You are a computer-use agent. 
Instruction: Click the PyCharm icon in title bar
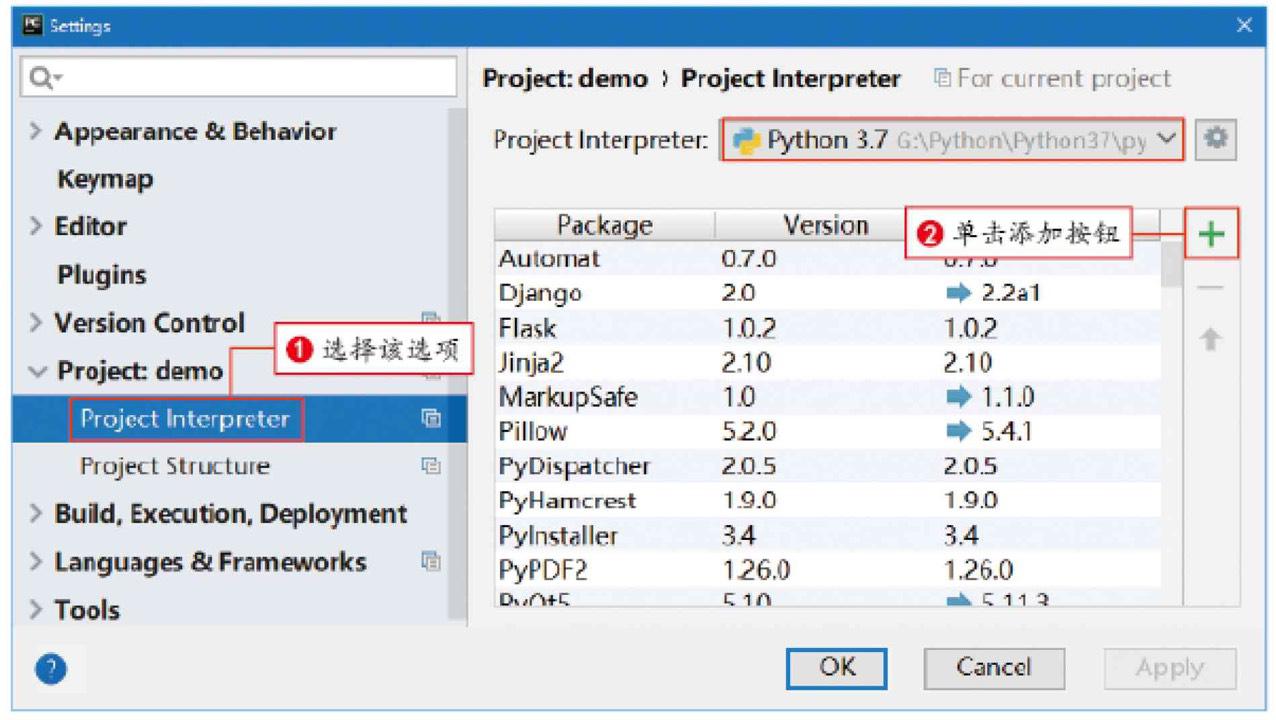[x=32, y=25]
